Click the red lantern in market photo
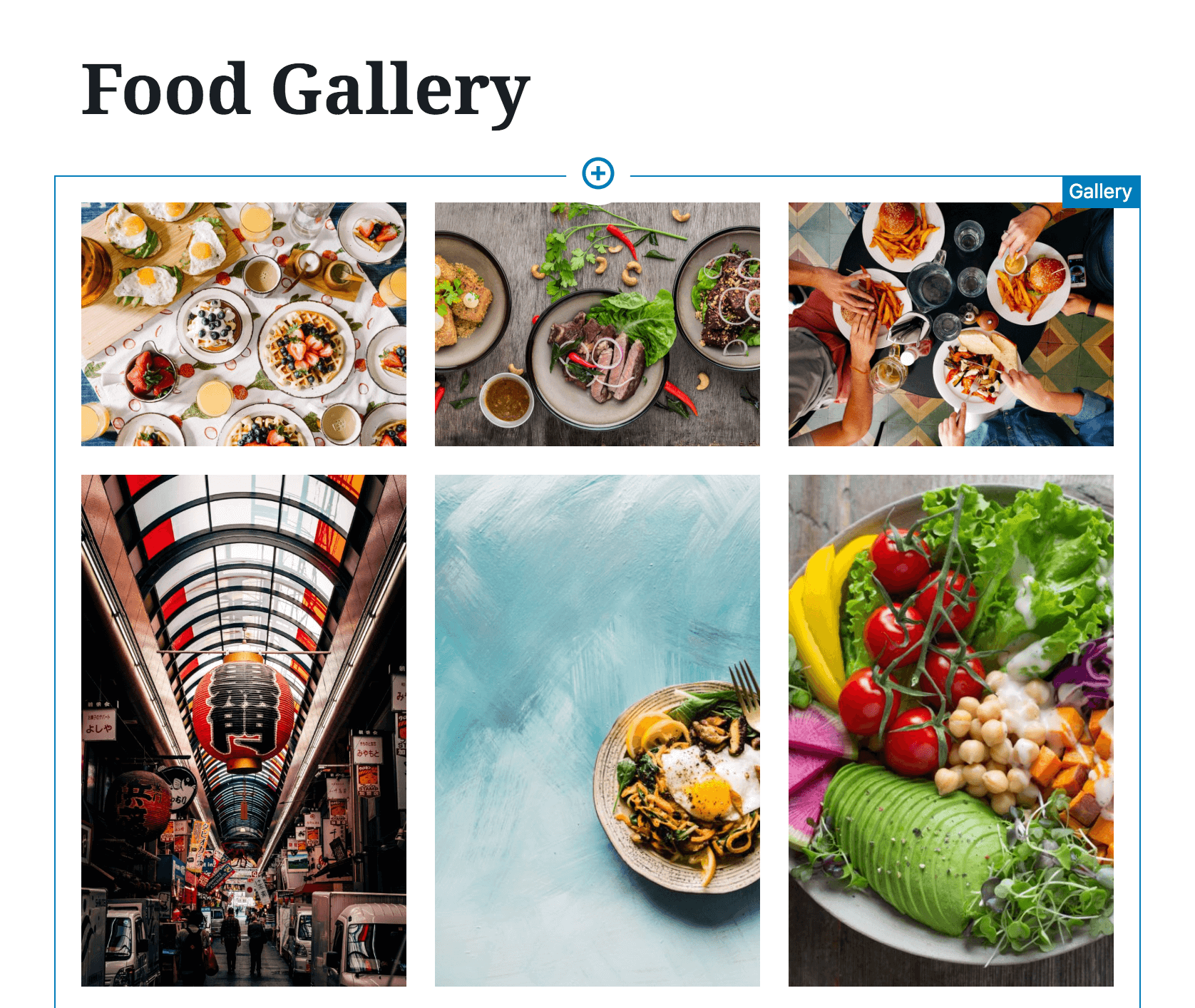Image resolution: width=1195 pixels, height=1008 pixels. pos(242,713)
